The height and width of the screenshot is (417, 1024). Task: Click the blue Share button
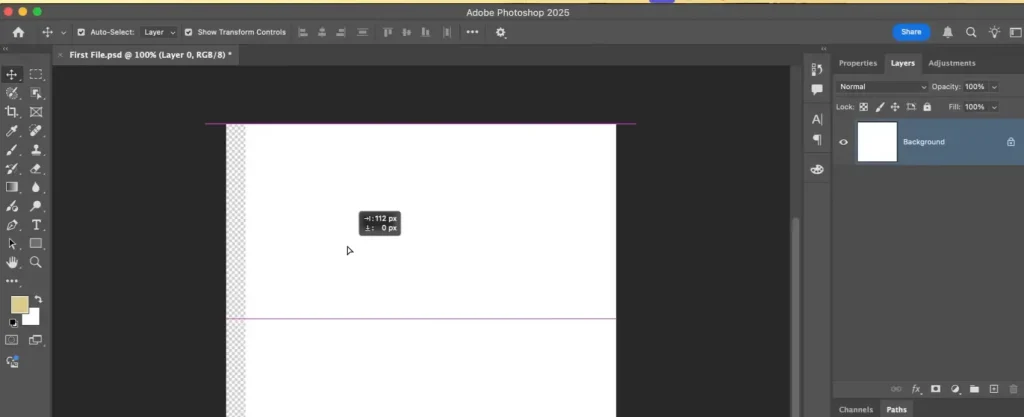click(x=911, y=32)
